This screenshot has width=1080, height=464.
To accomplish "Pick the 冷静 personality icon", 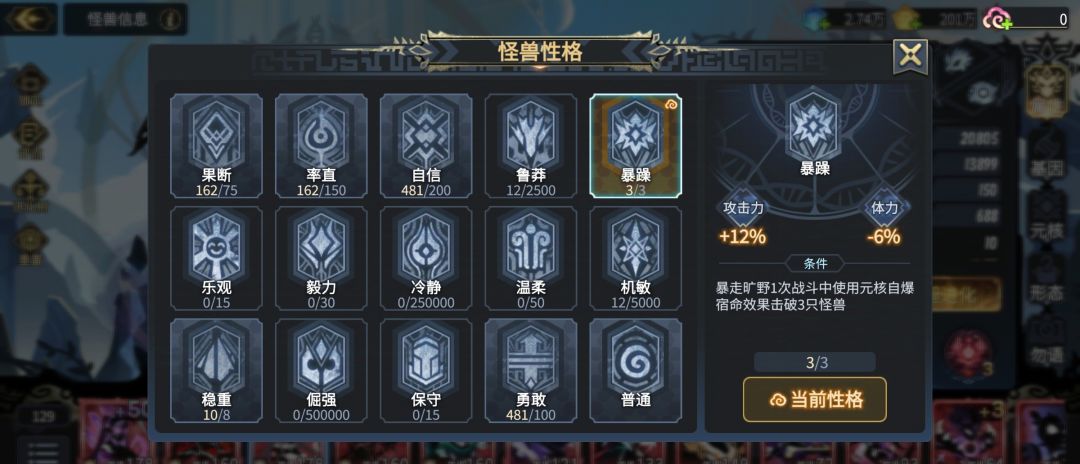I will pos(426,258).
